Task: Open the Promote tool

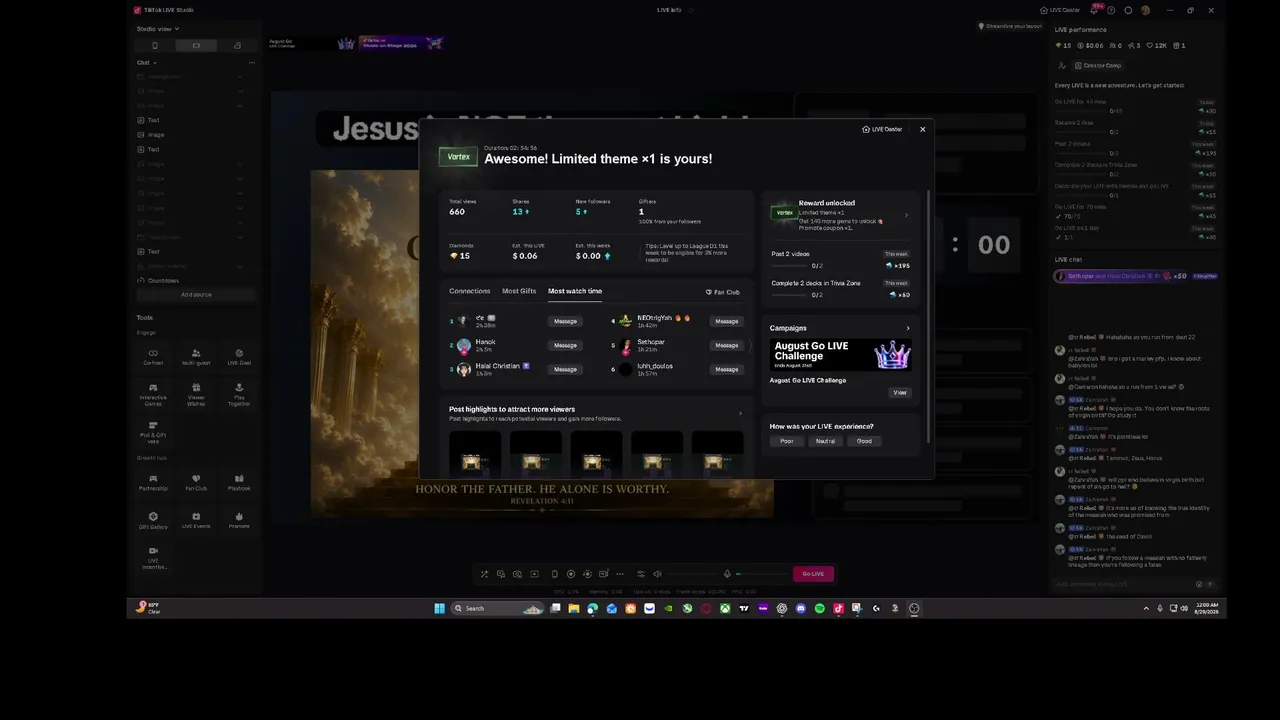Action: tap(239, 520)
